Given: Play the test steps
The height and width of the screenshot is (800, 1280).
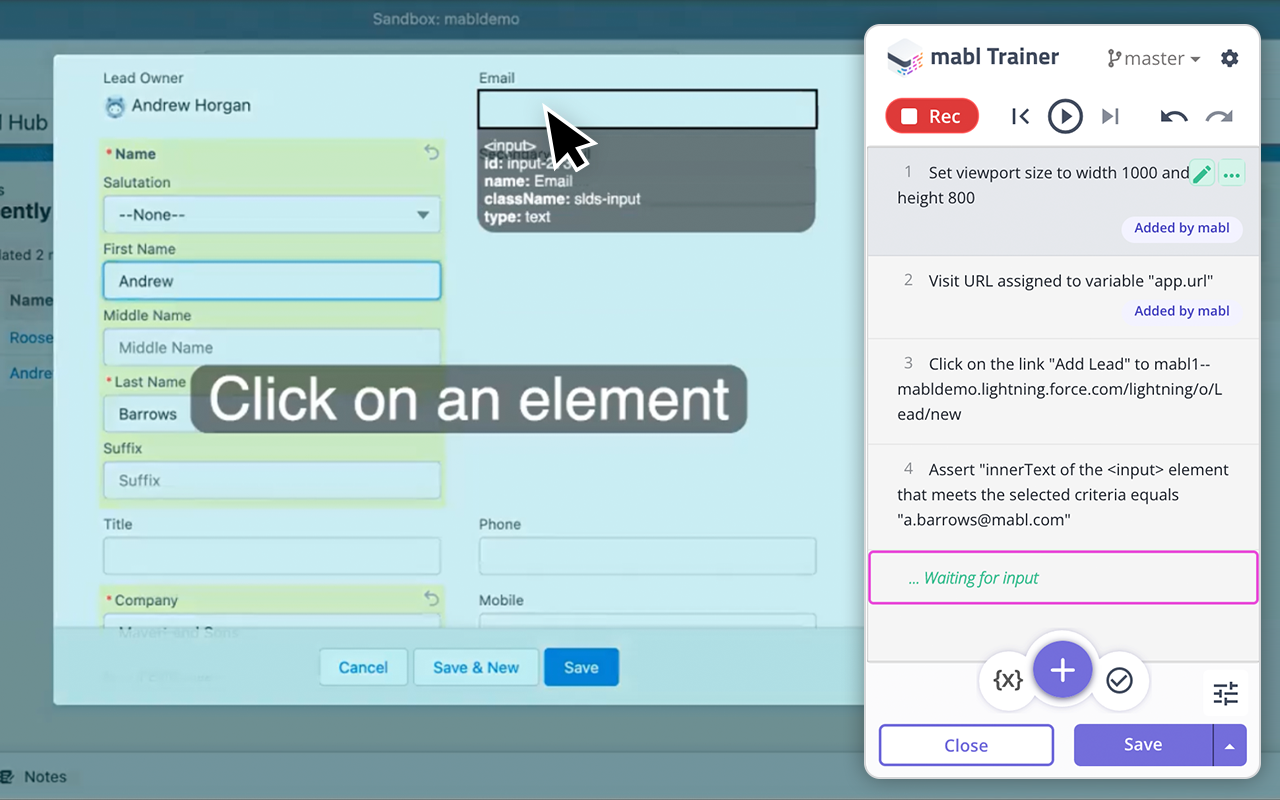Looking at the screenshot, I should point(1065,116).
